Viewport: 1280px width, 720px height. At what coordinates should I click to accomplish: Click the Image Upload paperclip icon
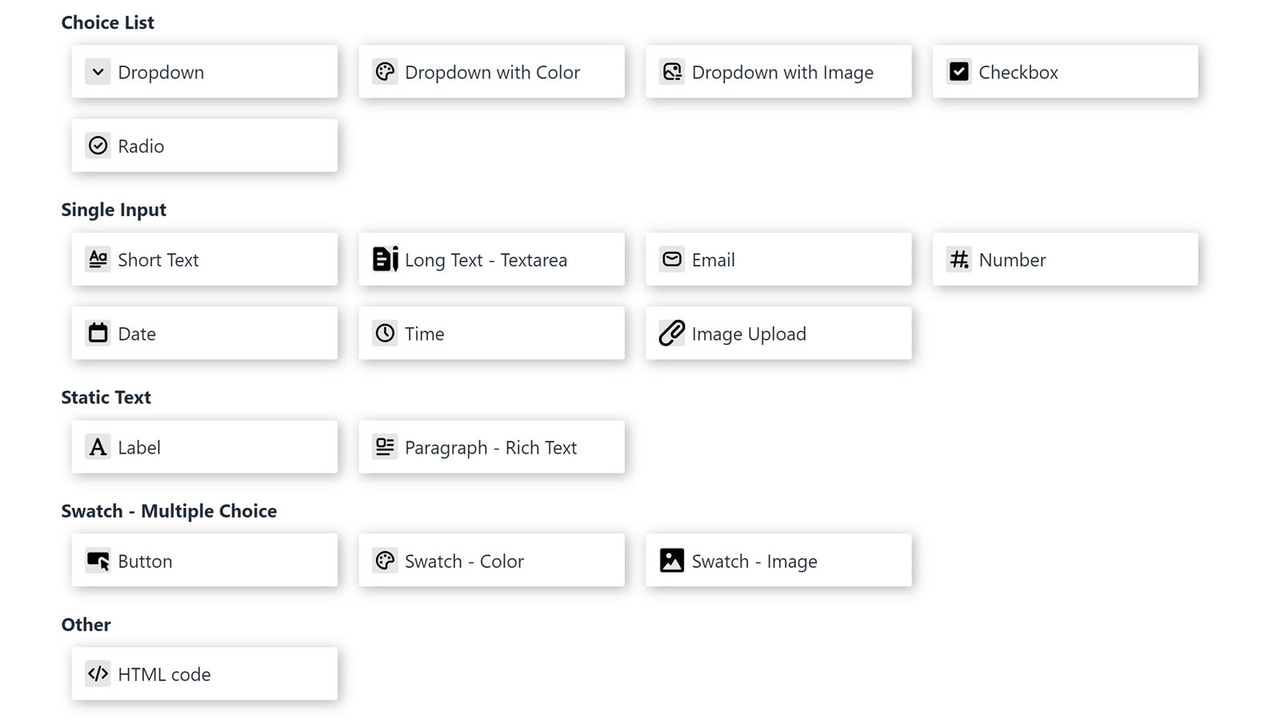[x=672, y=332]
